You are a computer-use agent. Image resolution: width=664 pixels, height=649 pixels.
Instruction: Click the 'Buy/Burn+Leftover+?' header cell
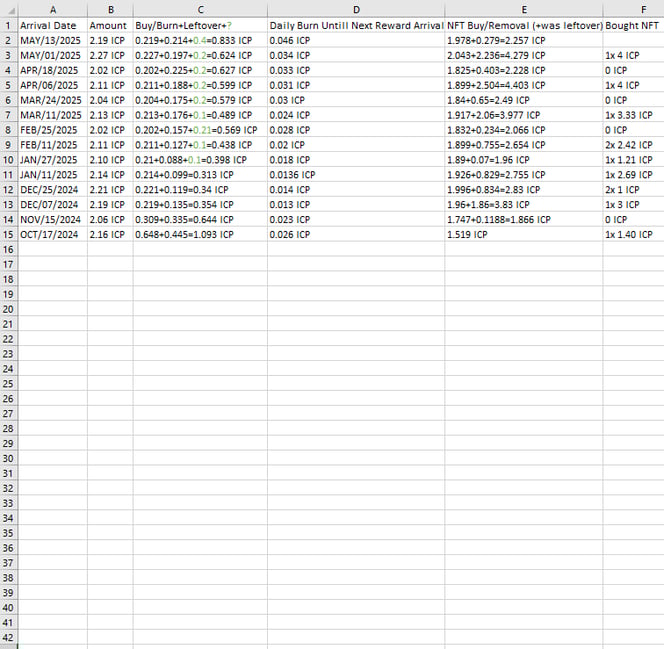[200, 25]
